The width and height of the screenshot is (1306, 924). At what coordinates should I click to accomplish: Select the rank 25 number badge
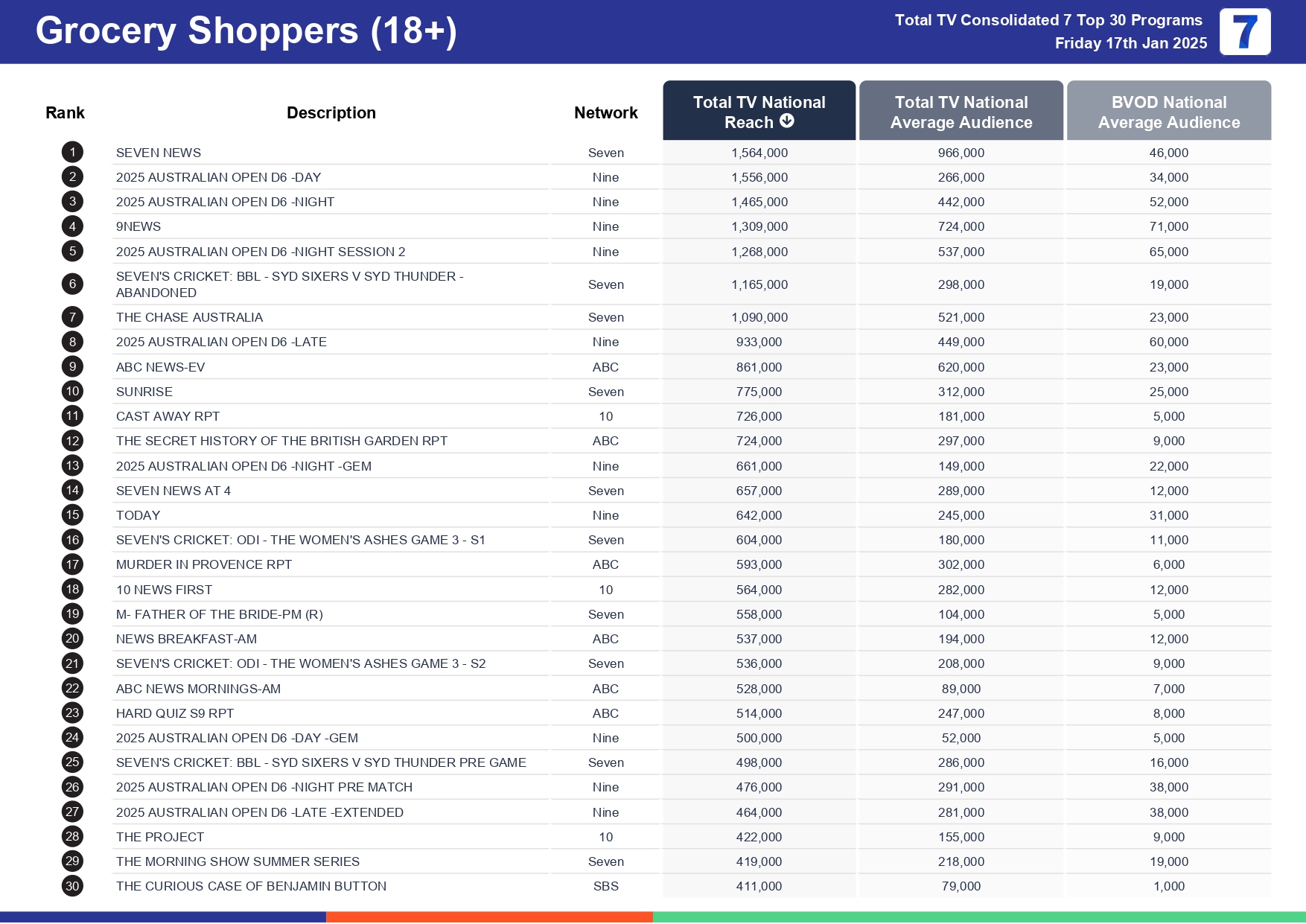(72, 762)
